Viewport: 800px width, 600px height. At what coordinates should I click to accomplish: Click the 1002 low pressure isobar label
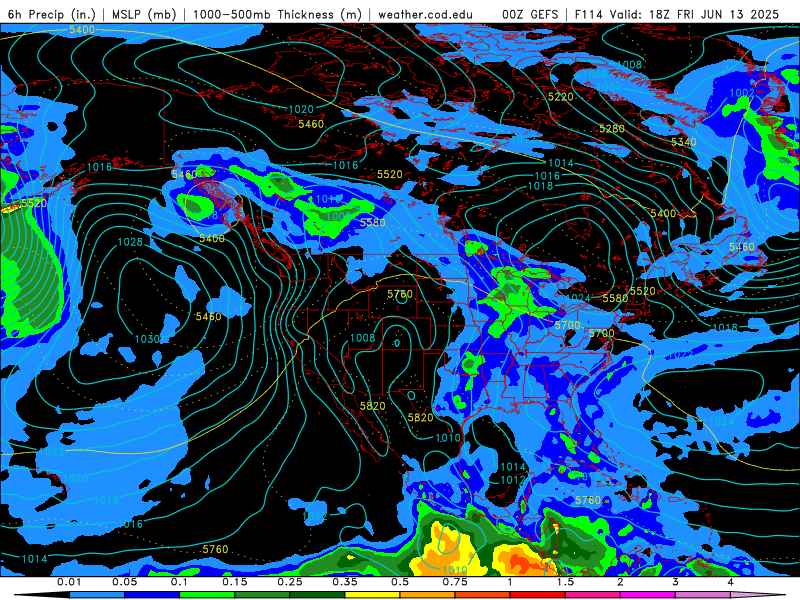(742, 93)
